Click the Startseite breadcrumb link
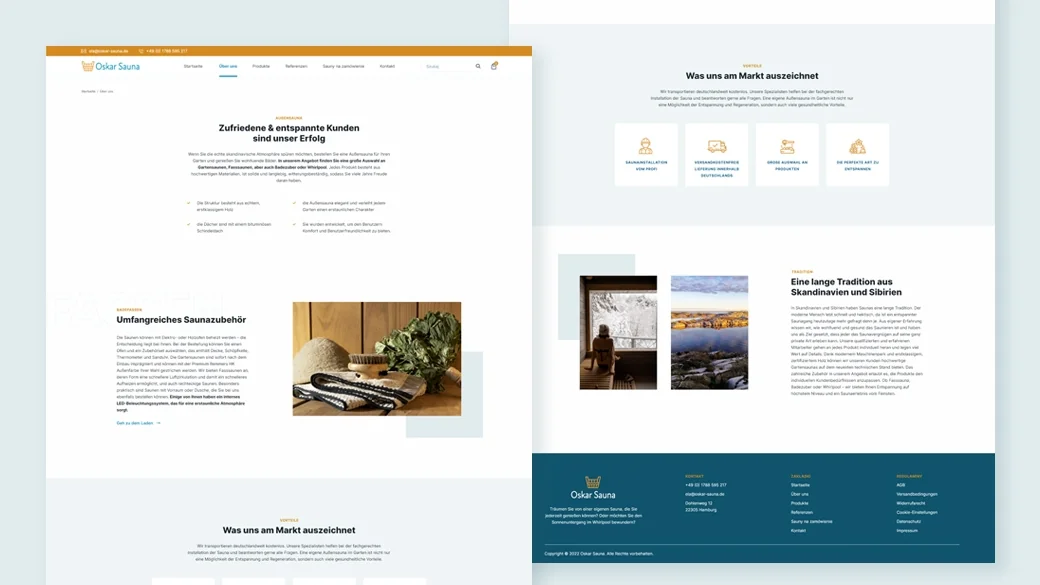The width and height of the screenshot is (1040, 585). tap(88, 92)
